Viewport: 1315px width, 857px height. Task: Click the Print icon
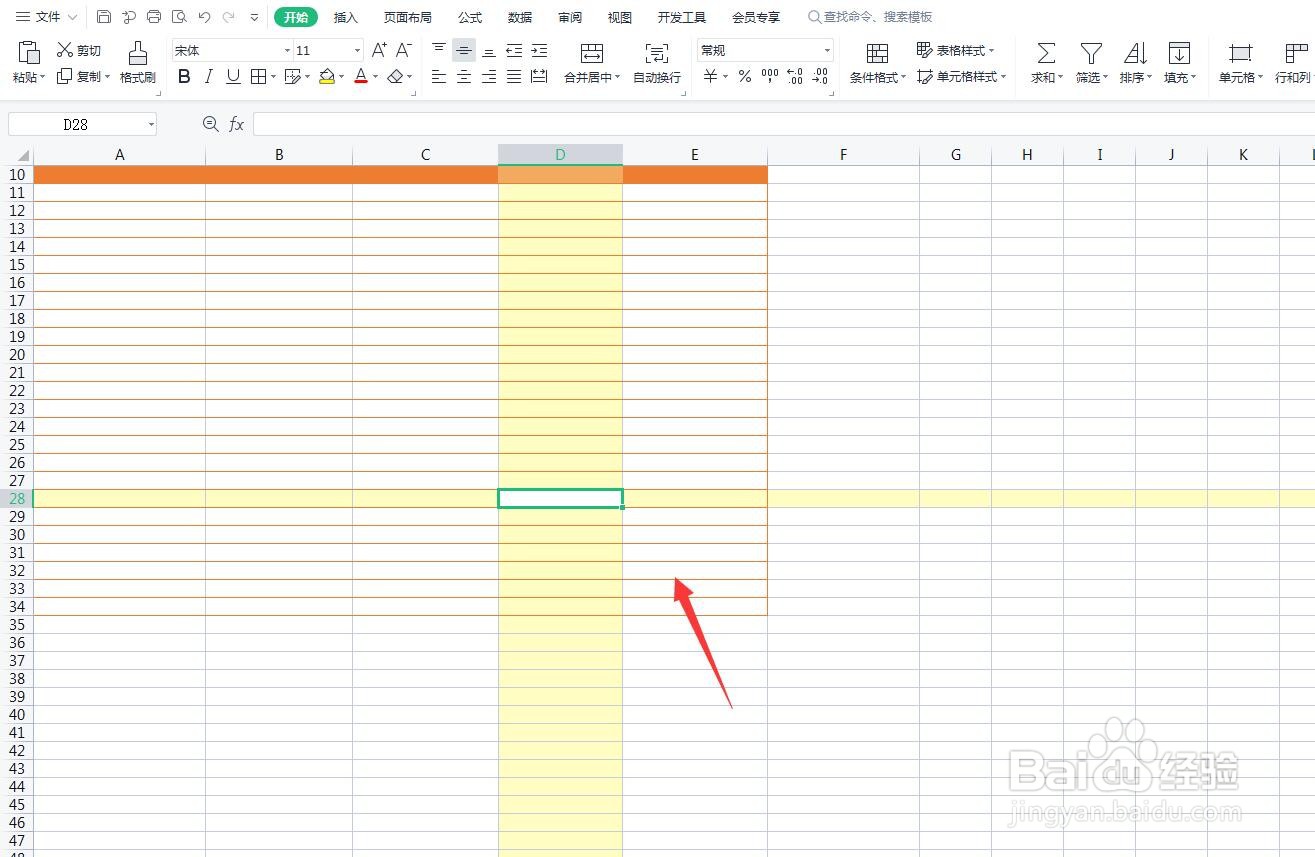click(x=154, y=17)
